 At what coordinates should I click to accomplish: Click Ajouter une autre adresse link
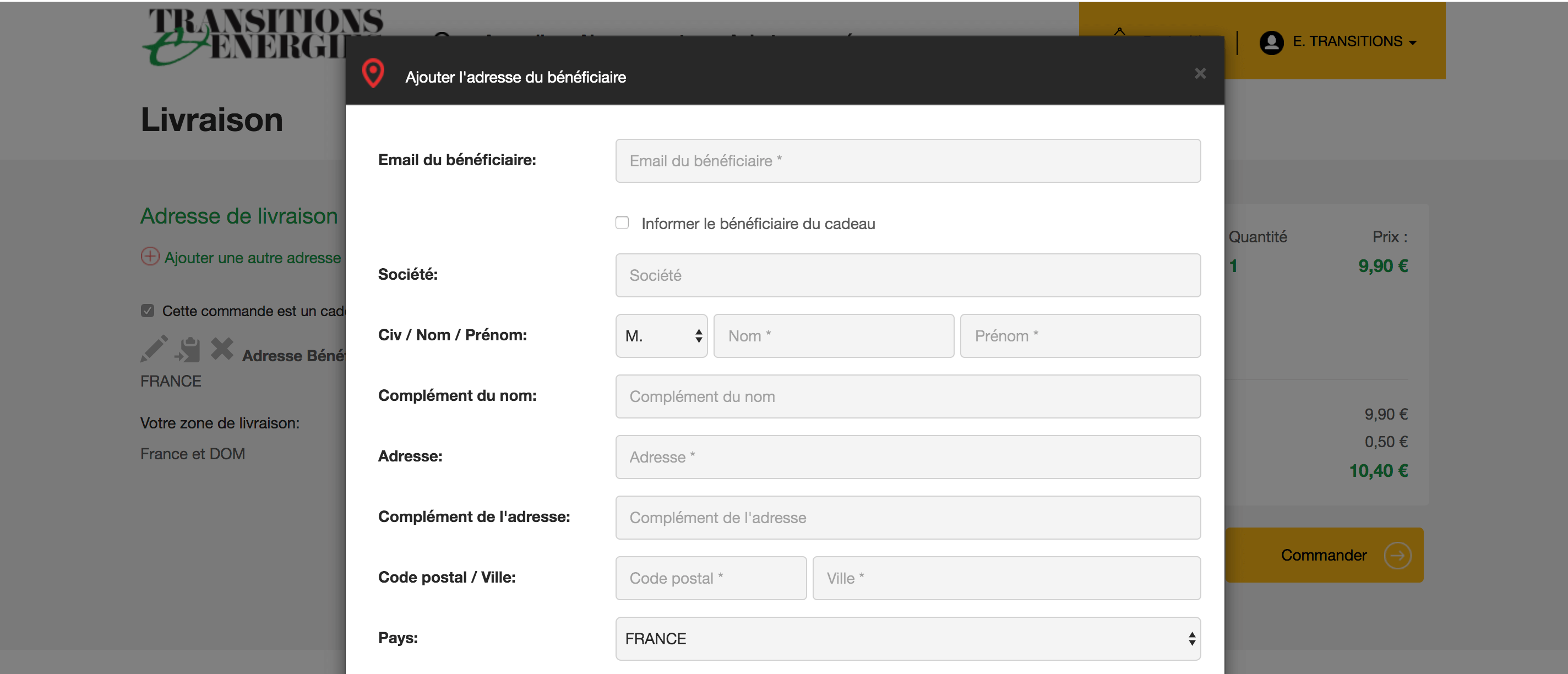pos(252,258)
